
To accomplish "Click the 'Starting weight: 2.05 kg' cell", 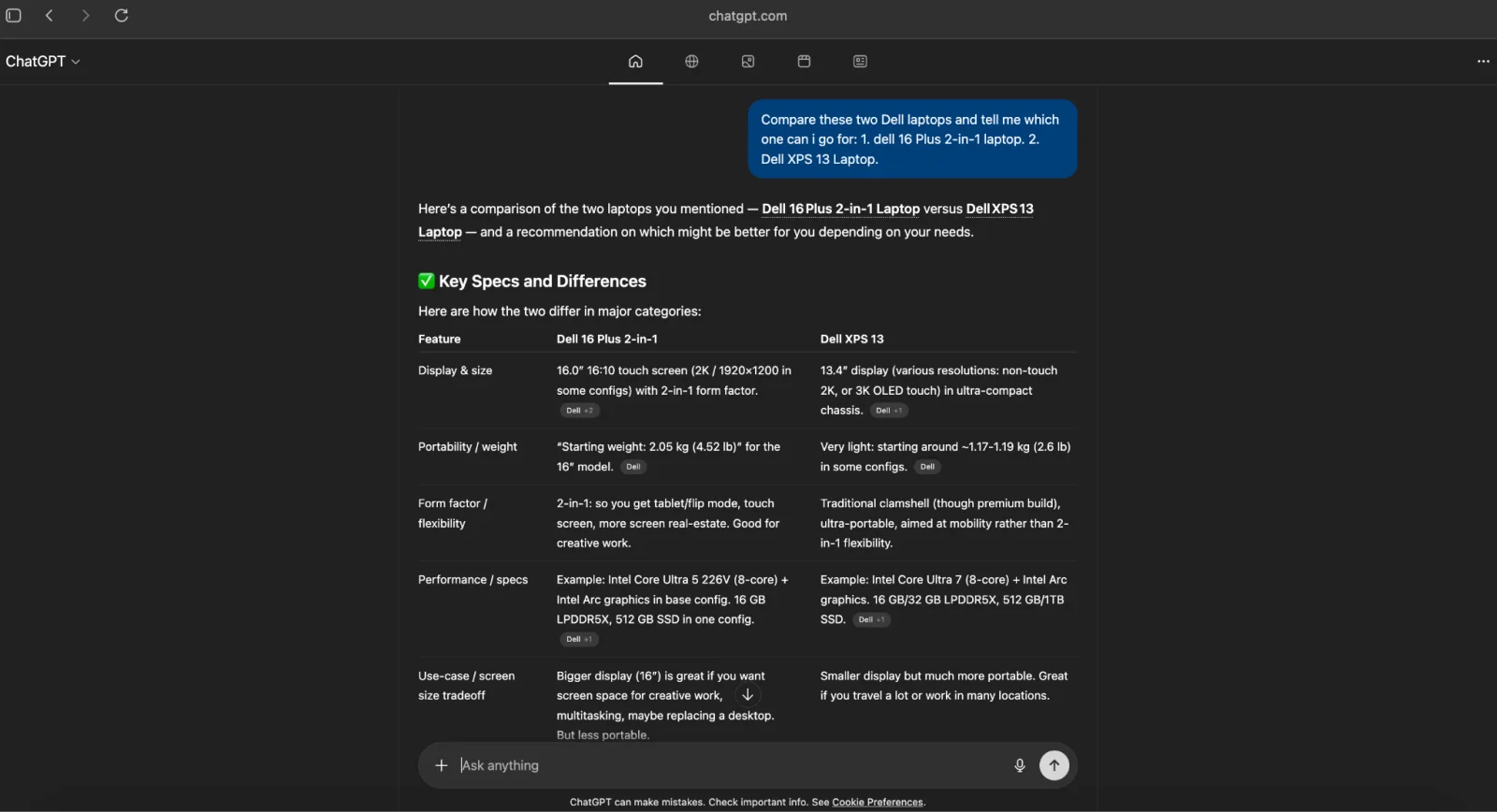I will [x=668, y=457].
